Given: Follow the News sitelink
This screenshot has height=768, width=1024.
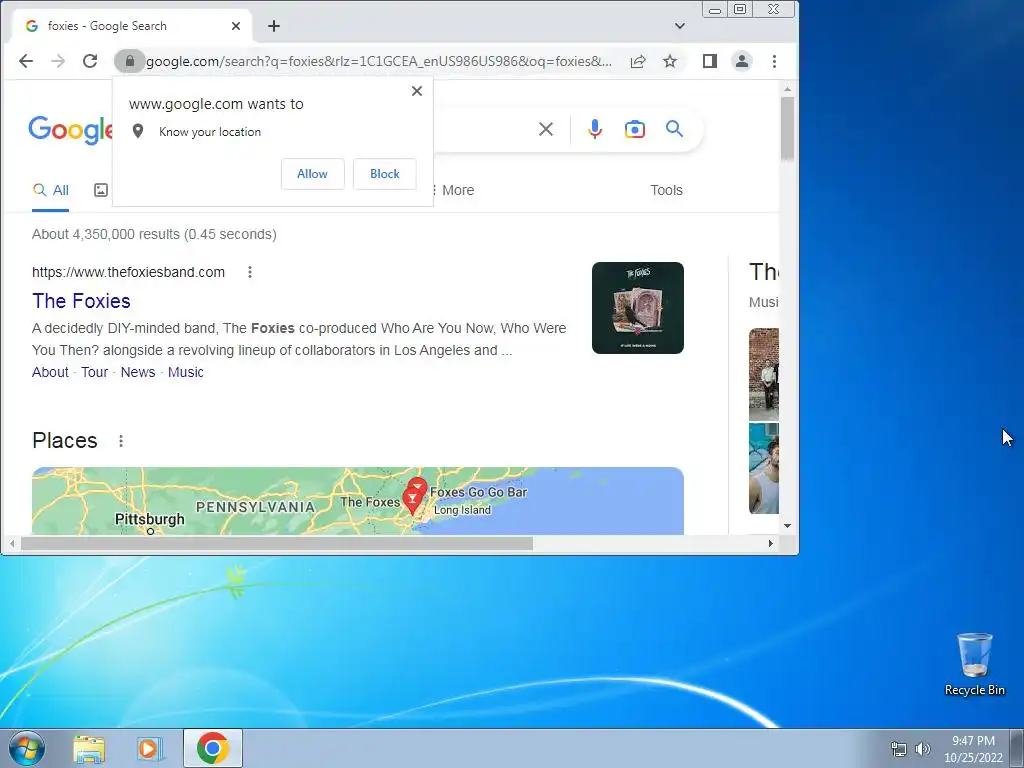Looking at the screenshot, I should pos(138,372).
